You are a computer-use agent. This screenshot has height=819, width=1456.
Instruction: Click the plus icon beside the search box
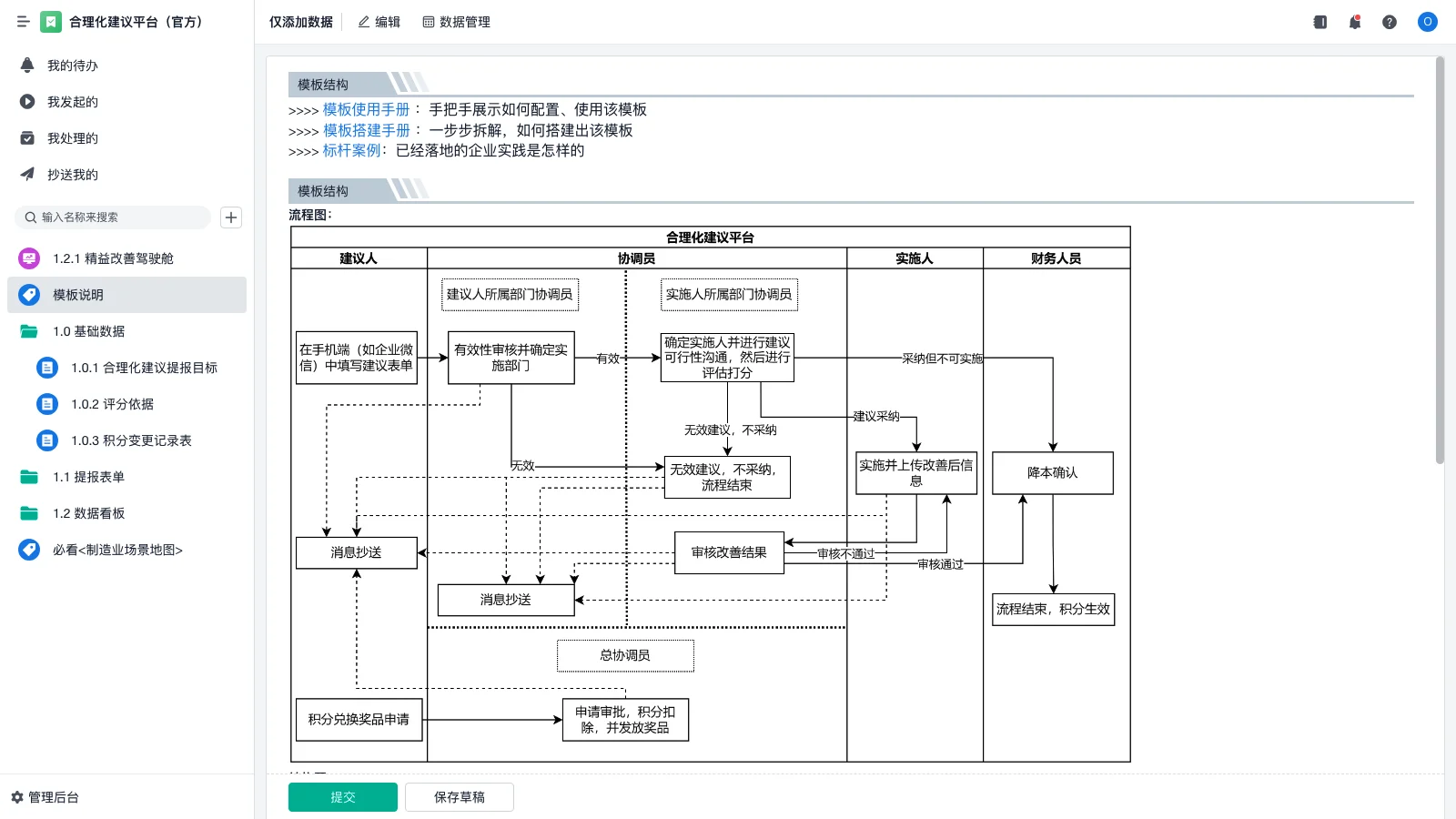230,217
